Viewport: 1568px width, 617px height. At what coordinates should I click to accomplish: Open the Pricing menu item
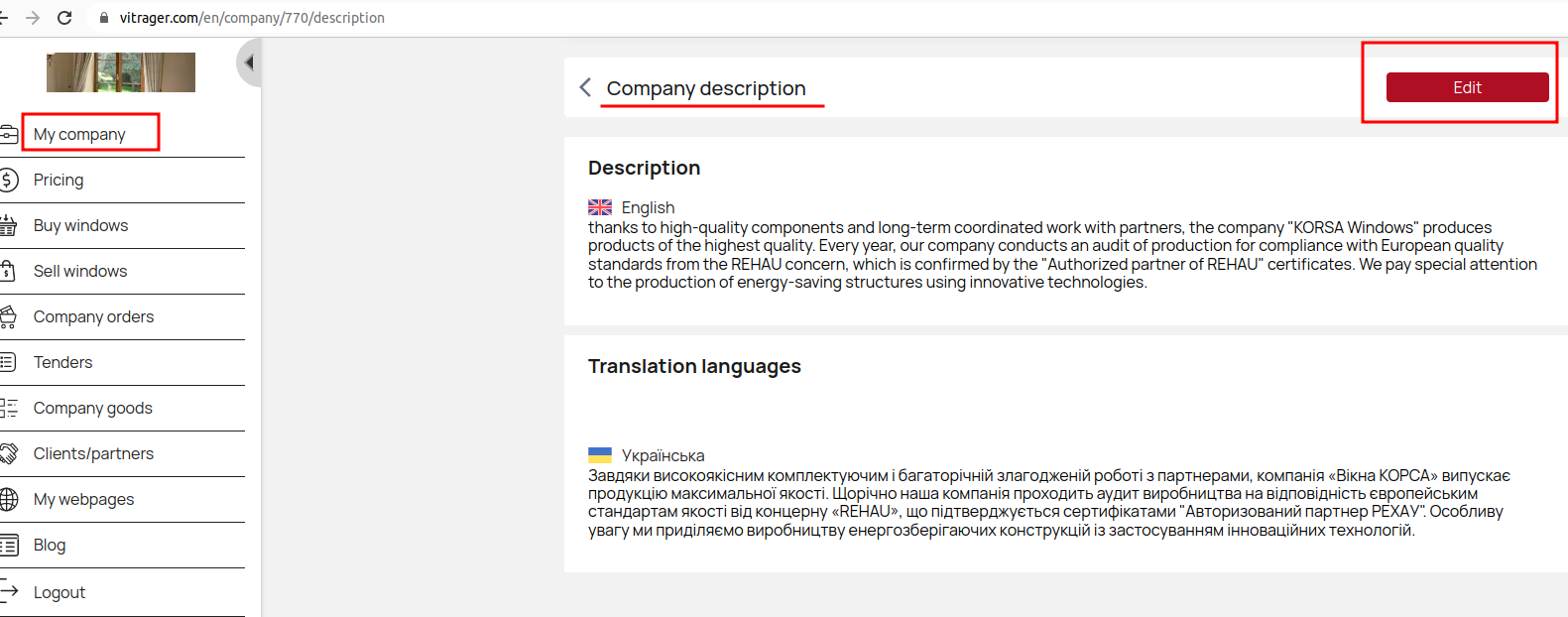59,180
